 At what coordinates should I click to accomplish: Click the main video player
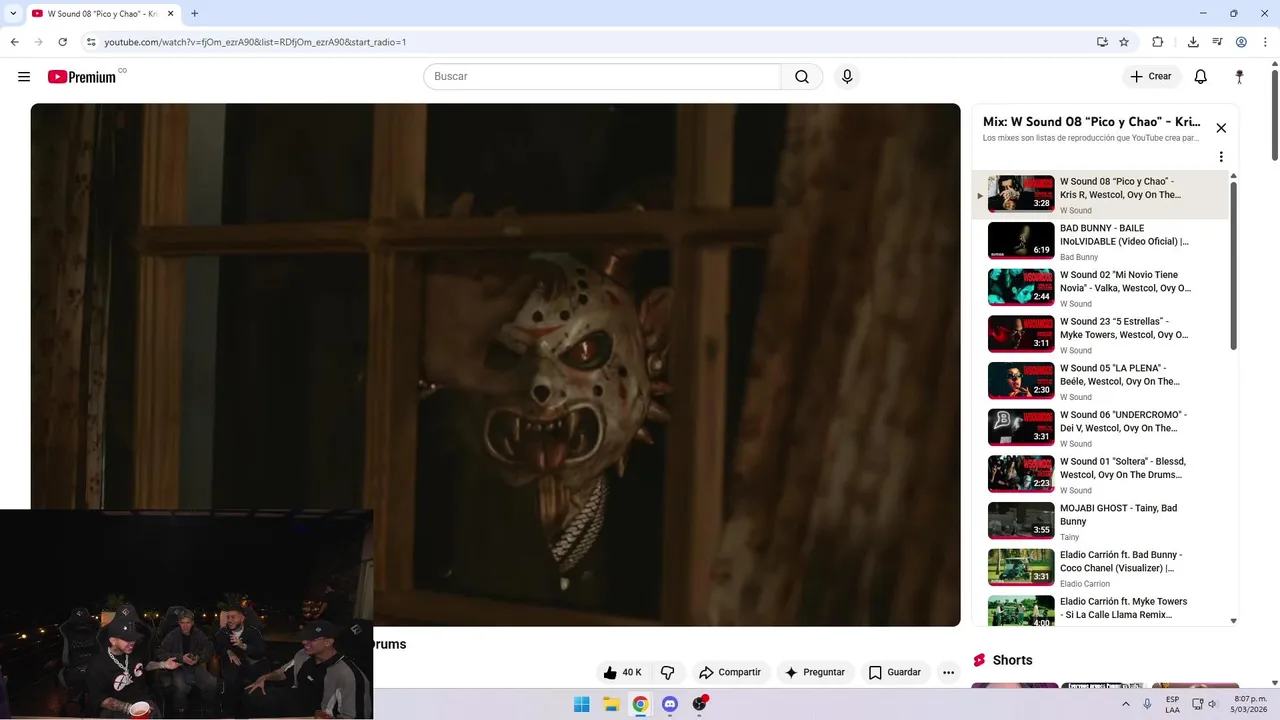(495, 365)
